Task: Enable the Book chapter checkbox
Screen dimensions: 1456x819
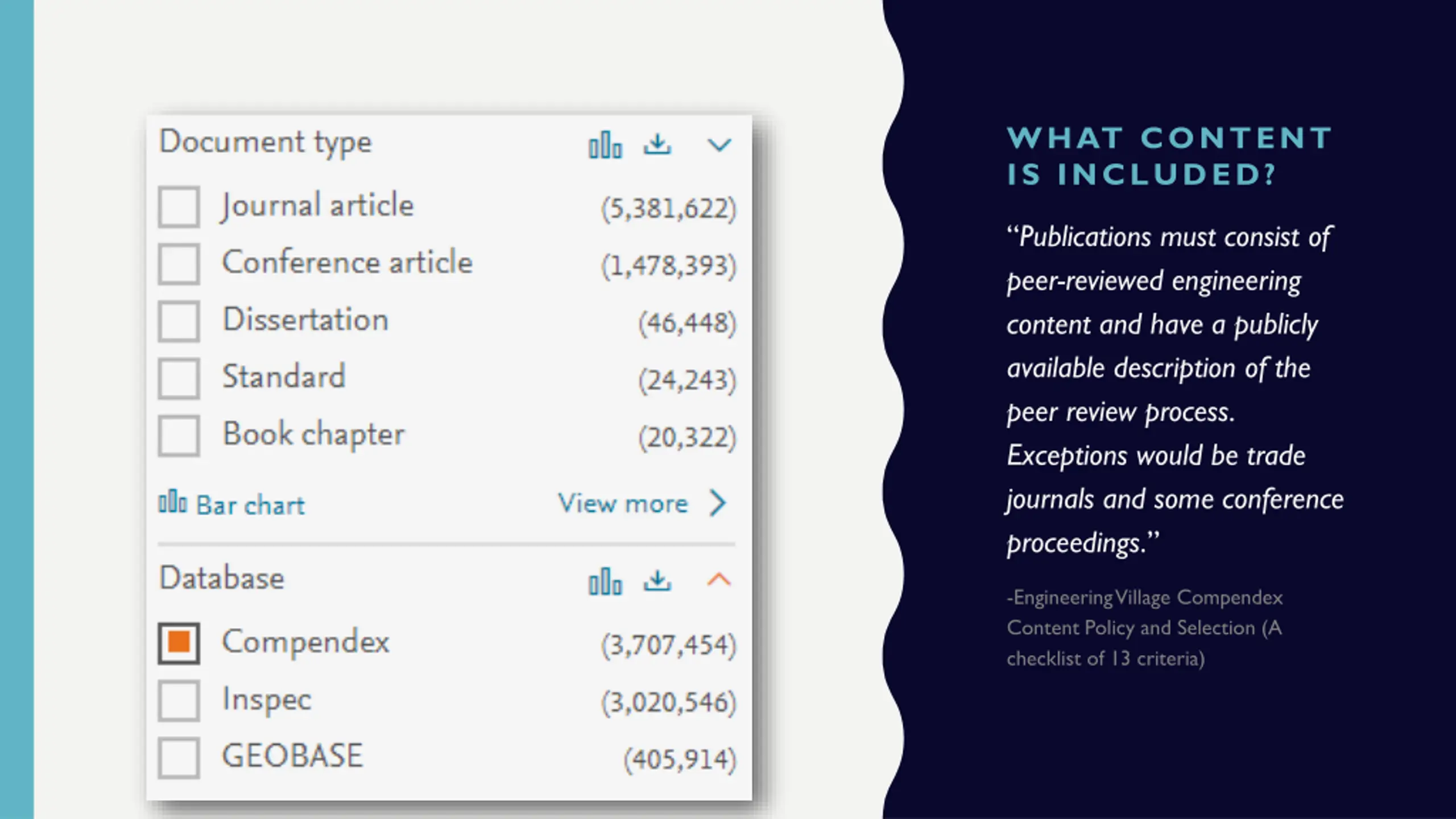Action: pos(179,436)
